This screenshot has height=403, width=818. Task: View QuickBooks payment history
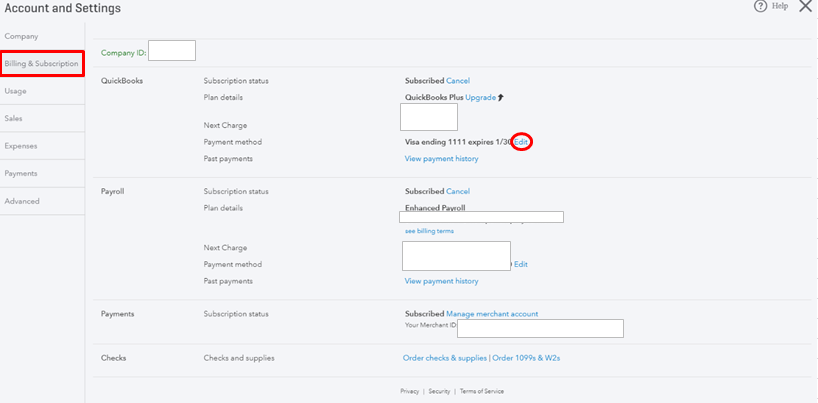click(441, 159)
